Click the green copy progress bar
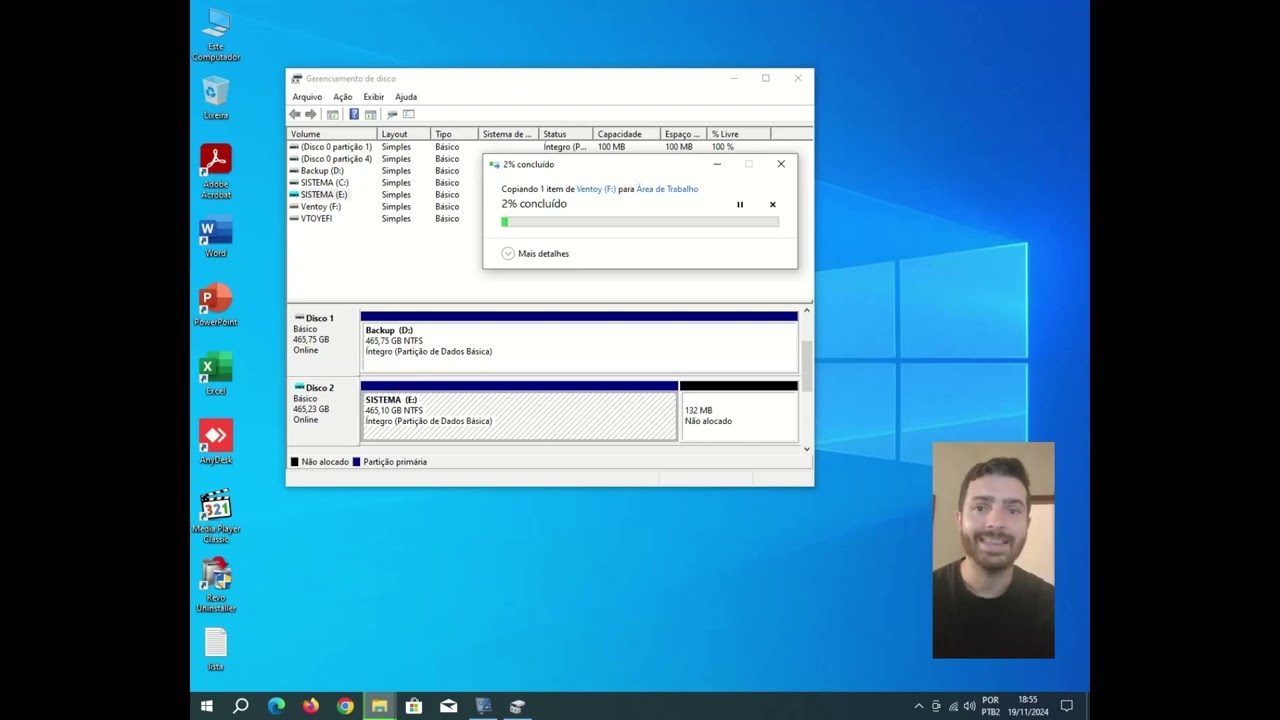 (x=640, y=222)
